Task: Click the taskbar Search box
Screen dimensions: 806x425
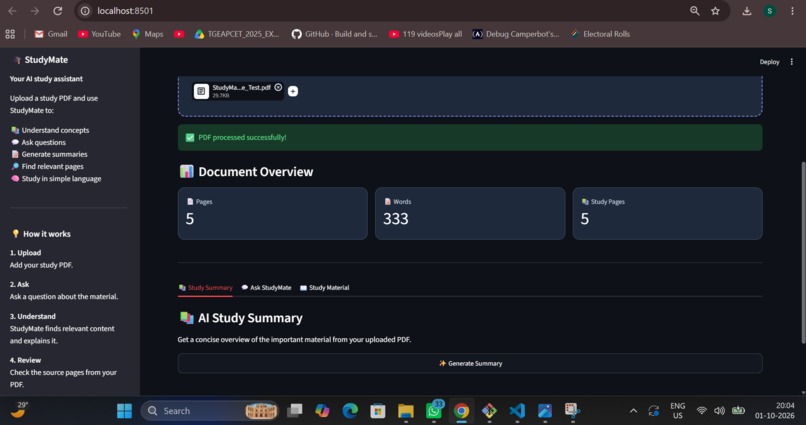Action: click(x=210, y=411)
